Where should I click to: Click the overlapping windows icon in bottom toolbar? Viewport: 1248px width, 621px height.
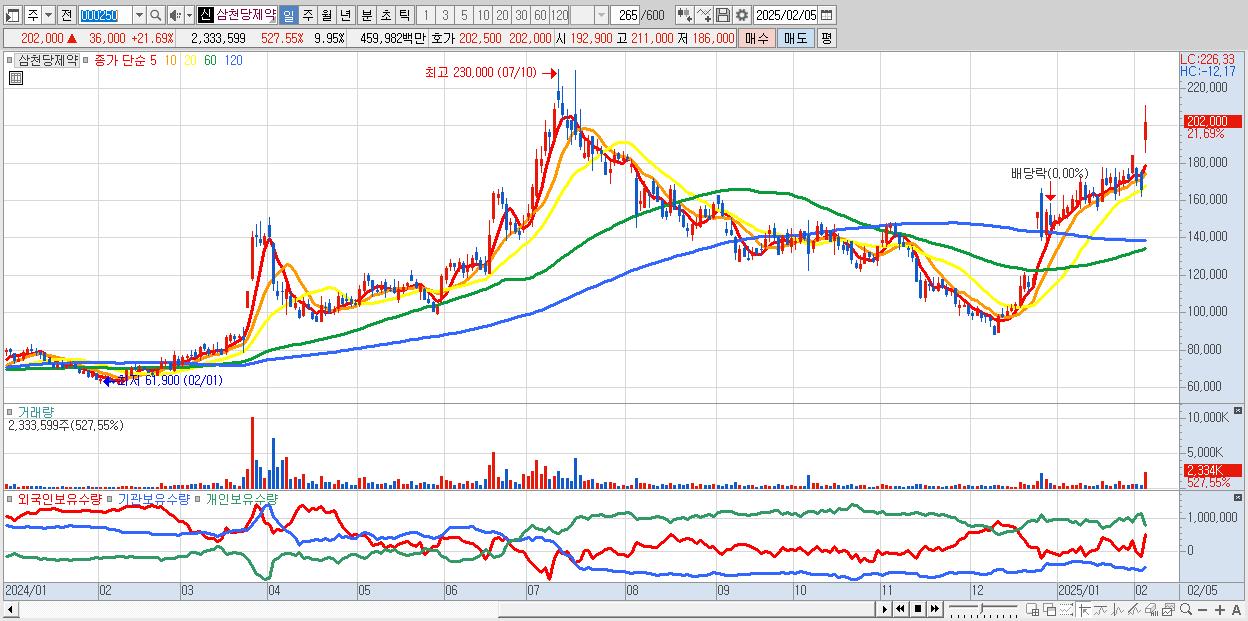(1049, 610)
